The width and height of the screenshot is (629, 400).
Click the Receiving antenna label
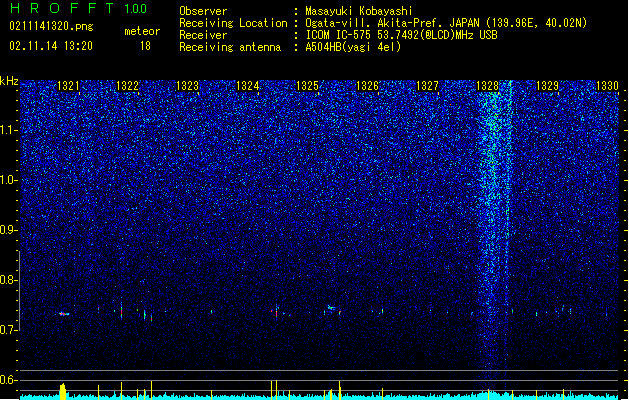tap(230, 47)
